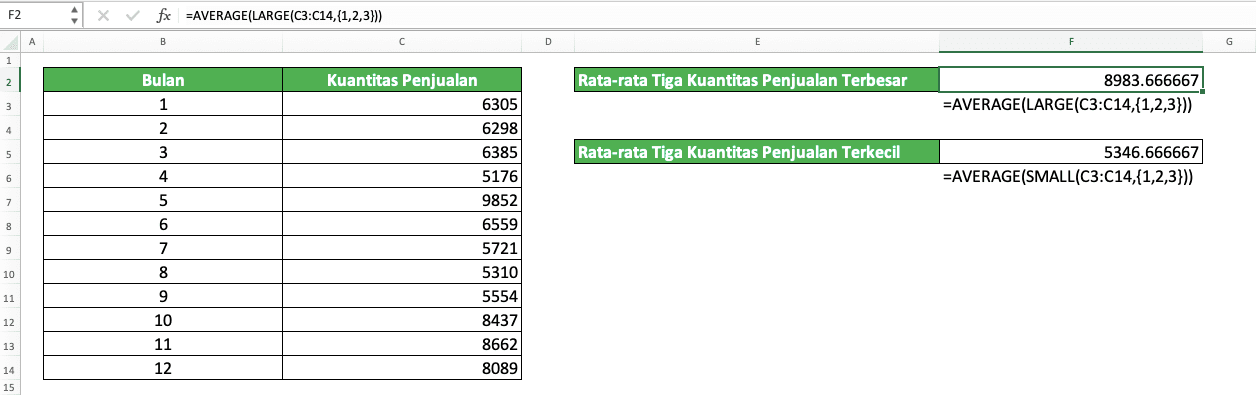The height and width of the screenshot is (395, 1256).
Task: Select row 1 header
Action: (9, 60)
